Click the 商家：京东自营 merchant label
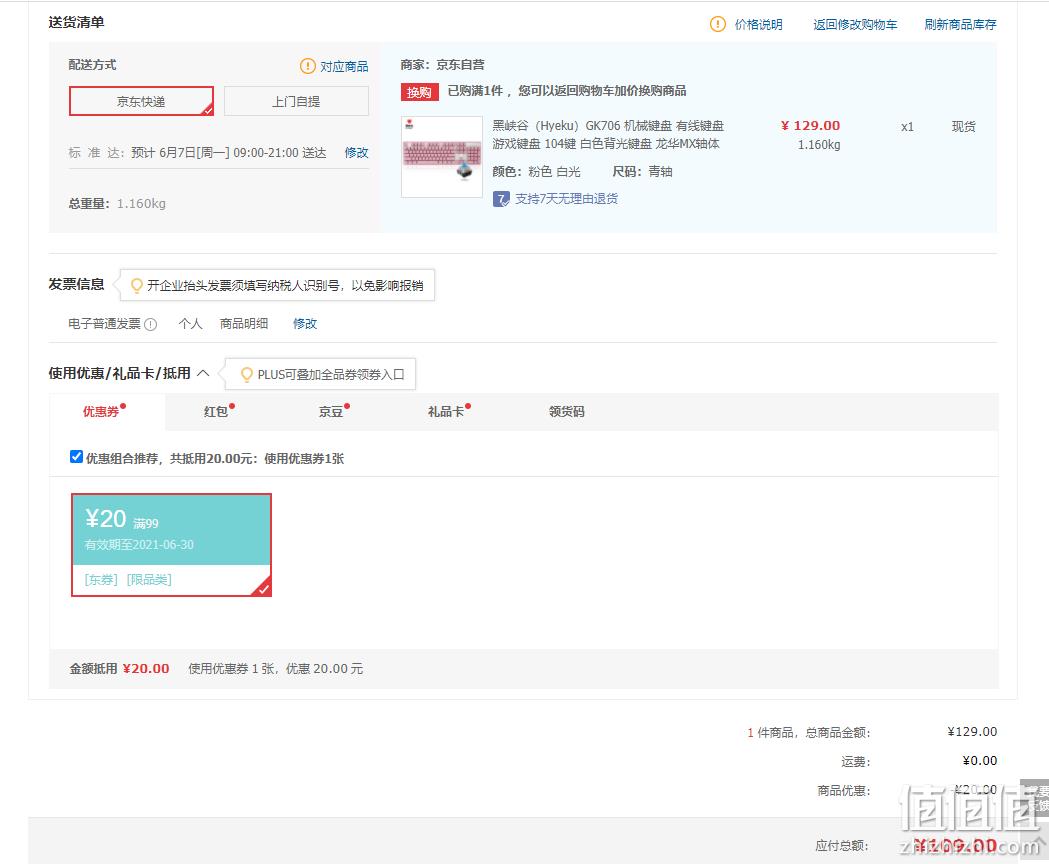 point(442,65)
